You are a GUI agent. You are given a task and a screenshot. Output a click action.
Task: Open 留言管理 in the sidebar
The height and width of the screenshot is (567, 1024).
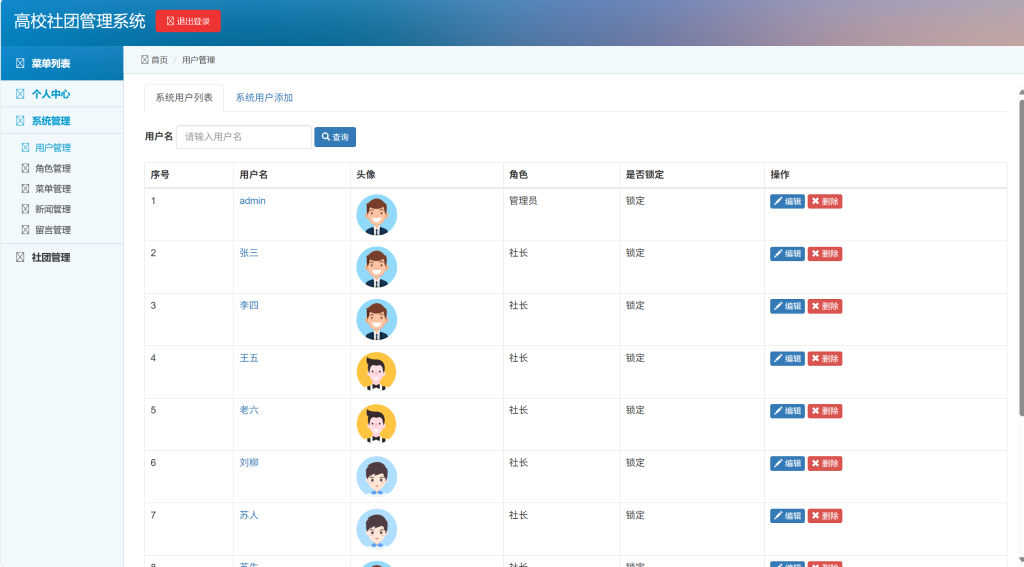(x=53, y=230)
